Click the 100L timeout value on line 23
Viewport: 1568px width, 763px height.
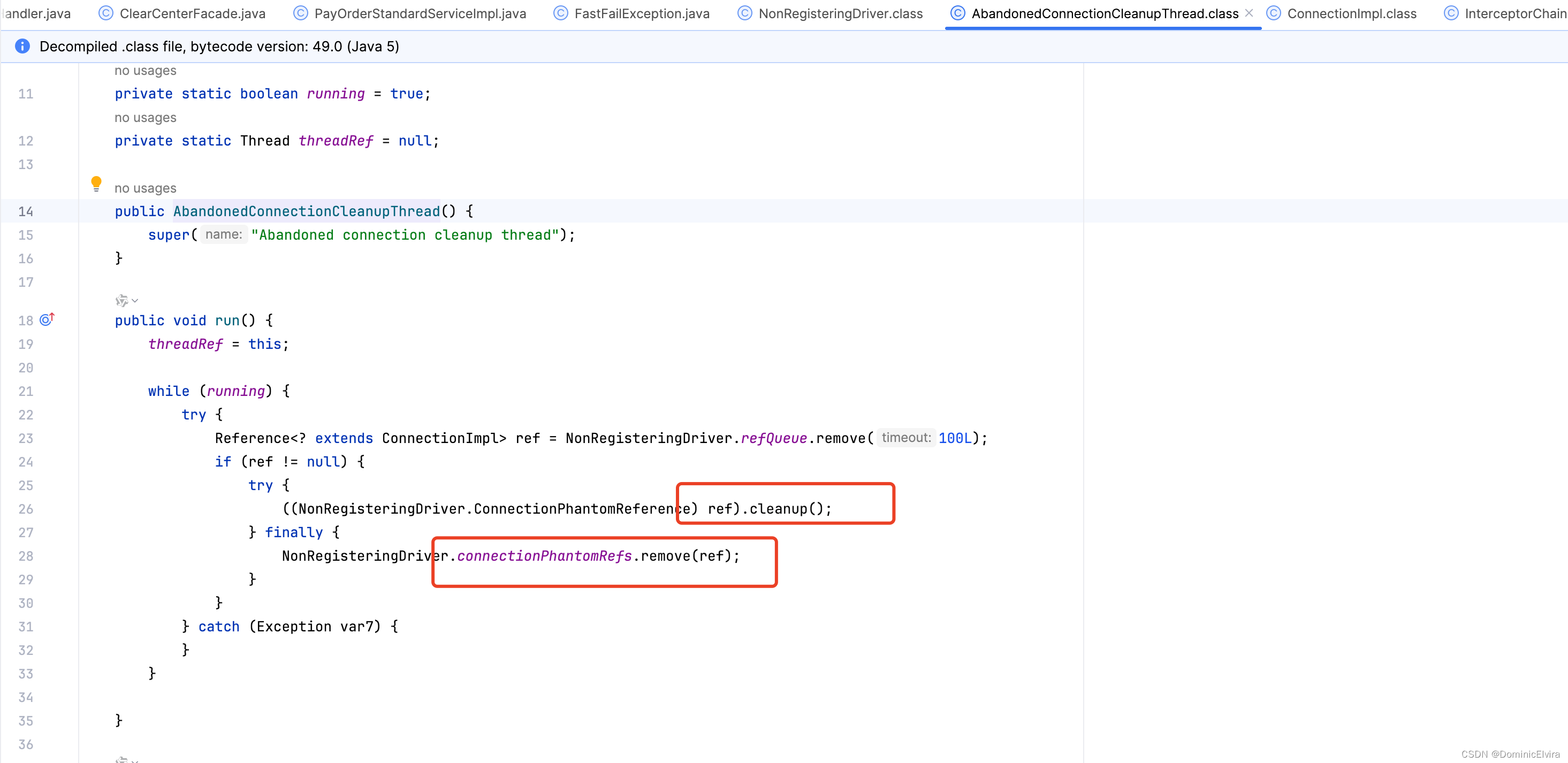(x=954, y=438)
